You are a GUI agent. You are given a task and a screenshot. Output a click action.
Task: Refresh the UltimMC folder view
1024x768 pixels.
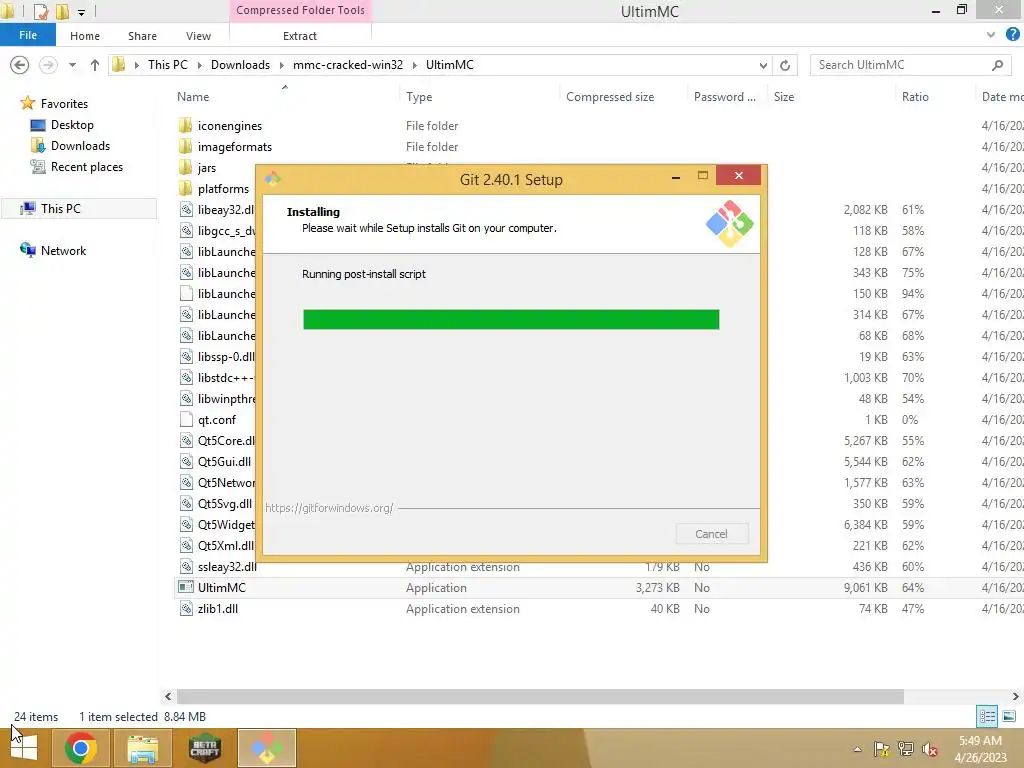click(785, 65)
